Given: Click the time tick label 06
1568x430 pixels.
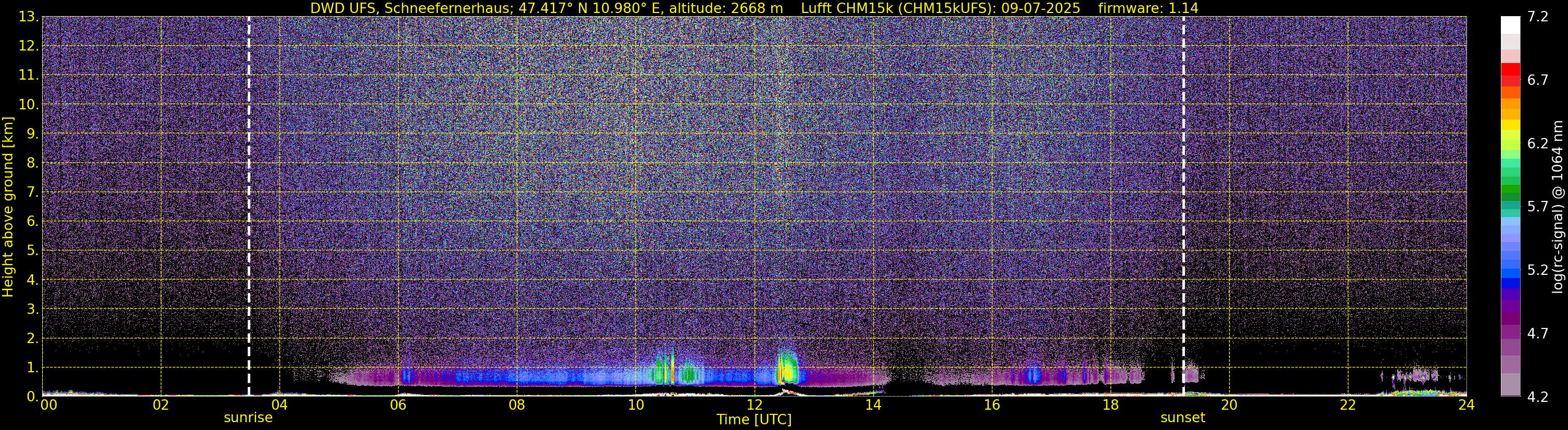Looking at the screenshot, I should pyautogui.click(x=398, y=405).
